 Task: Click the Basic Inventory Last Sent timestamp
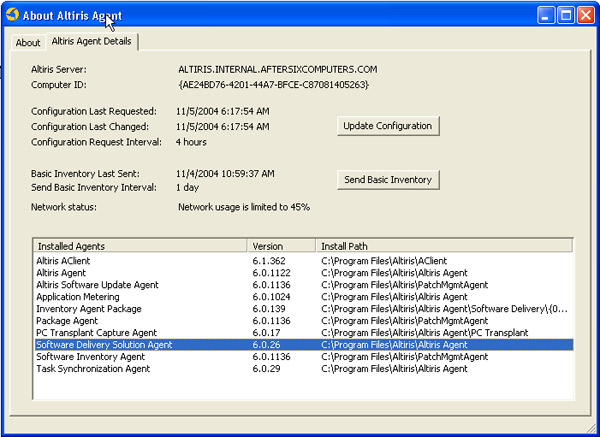(225, 174)
